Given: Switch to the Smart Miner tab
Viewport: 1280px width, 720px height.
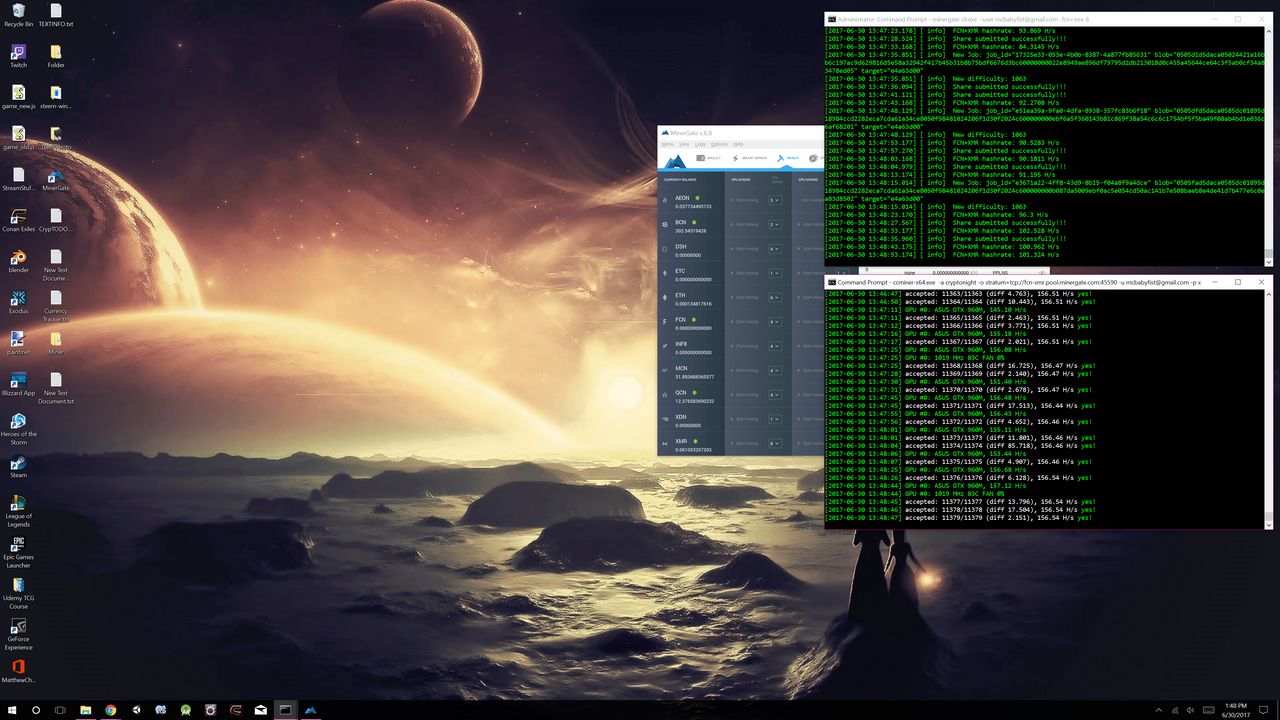Looking at the screenshot, I should 751,158.
